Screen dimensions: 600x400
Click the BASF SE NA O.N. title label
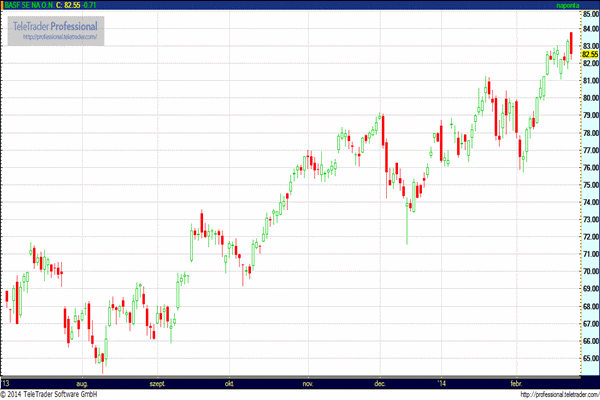click(x=29, y=5)
